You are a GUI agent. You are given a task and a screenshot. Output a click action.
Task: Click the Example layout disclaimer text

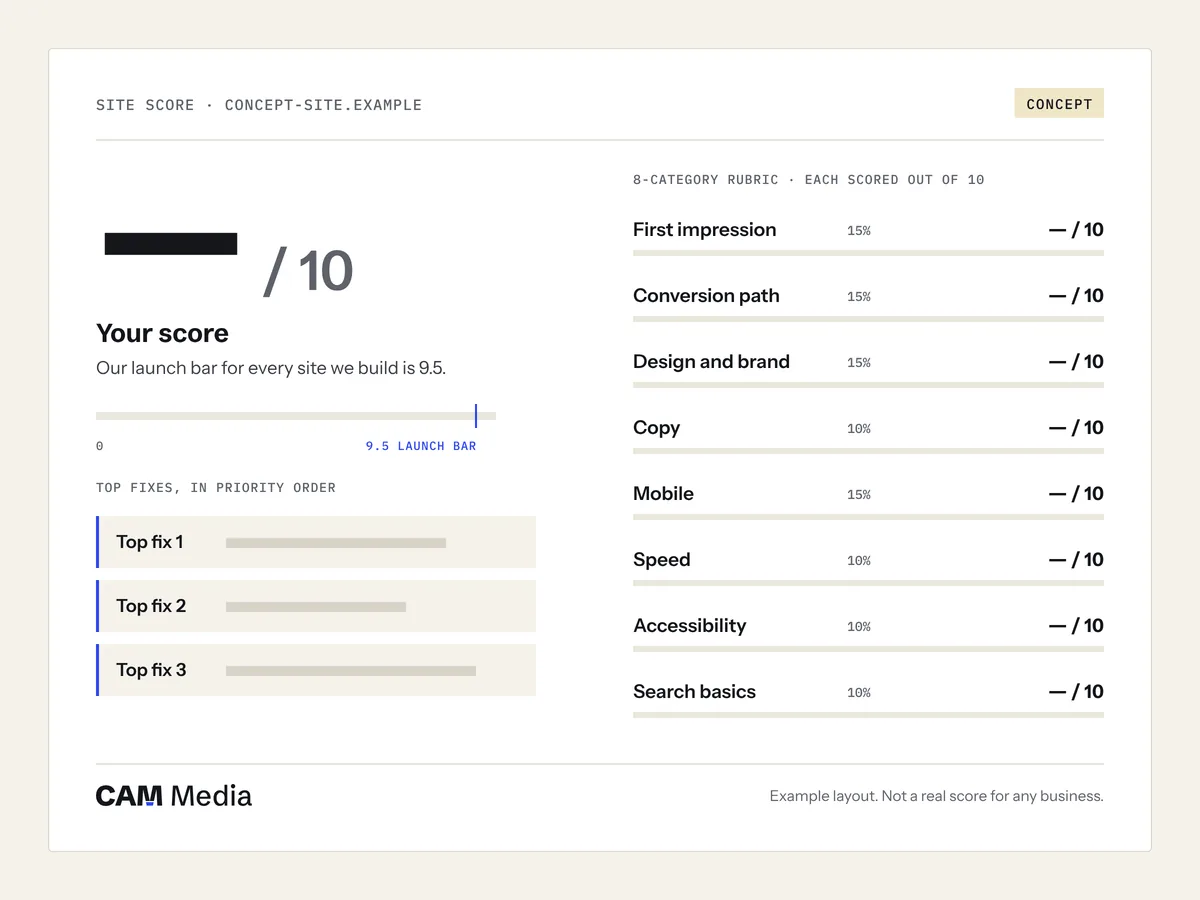936,797
